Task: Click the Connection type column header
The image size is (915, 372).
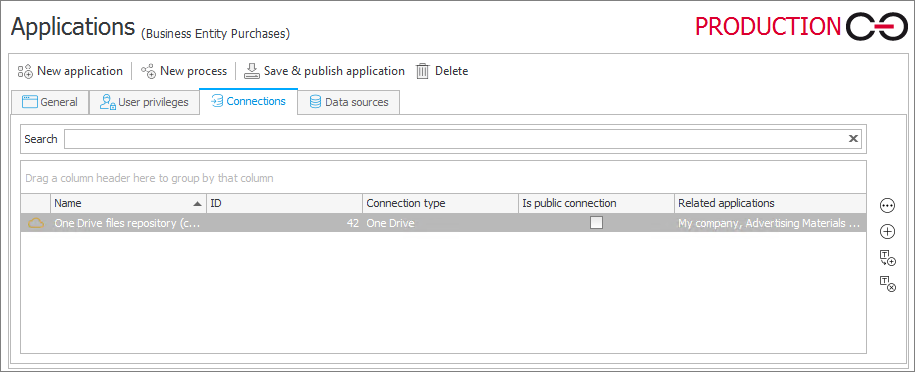Action: 441,203
